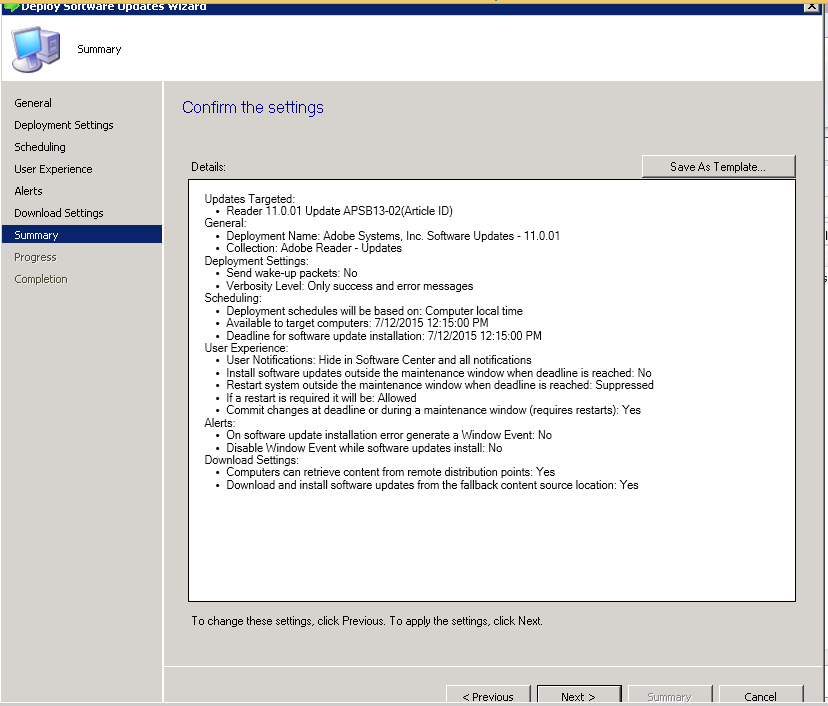Click Deployment schedules will be based on line
Viewport: 828px width, 706px height.
[x=374, y=311]
